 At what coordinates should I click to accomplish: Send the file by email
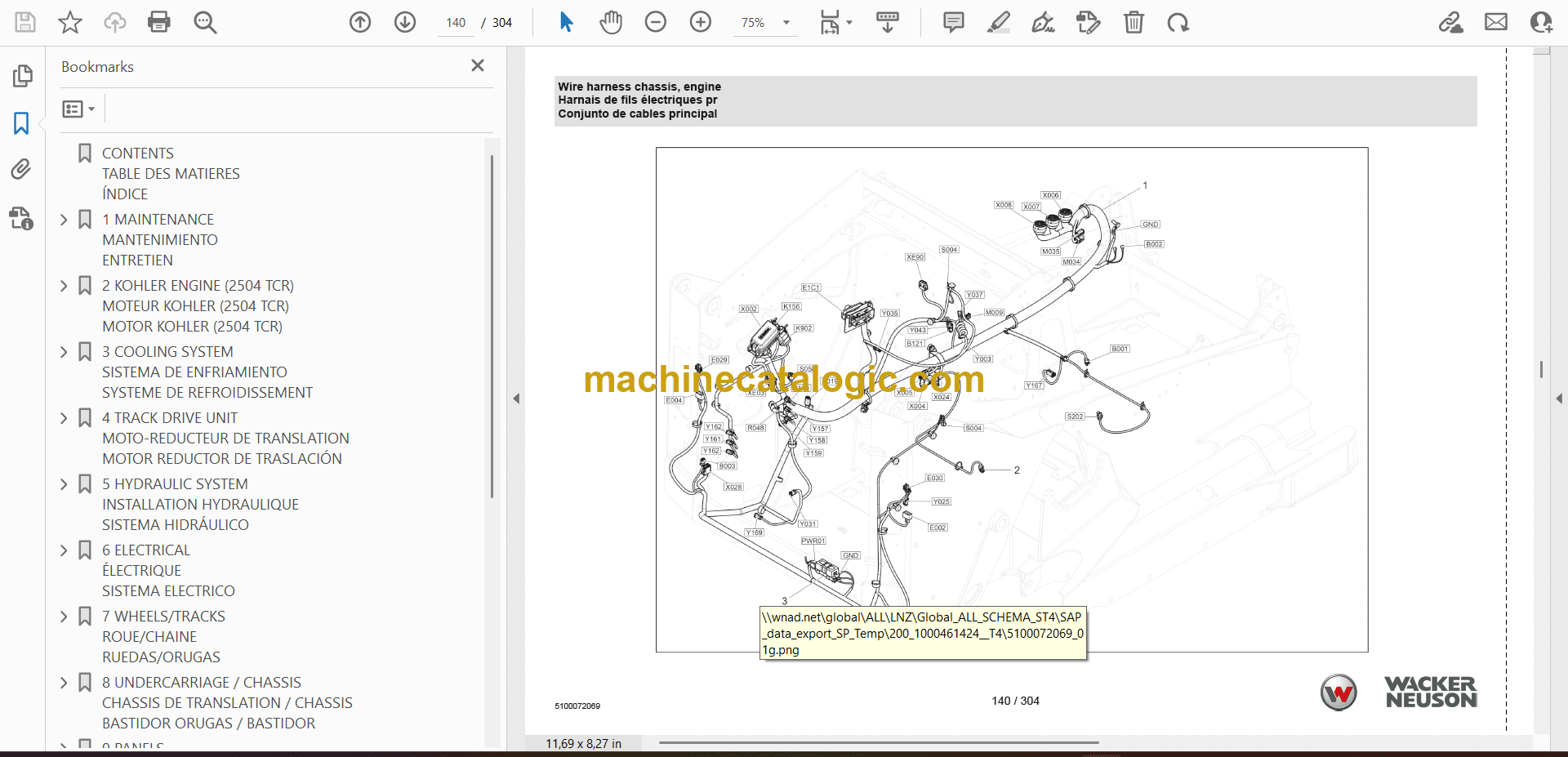[x=1496, y=22]
